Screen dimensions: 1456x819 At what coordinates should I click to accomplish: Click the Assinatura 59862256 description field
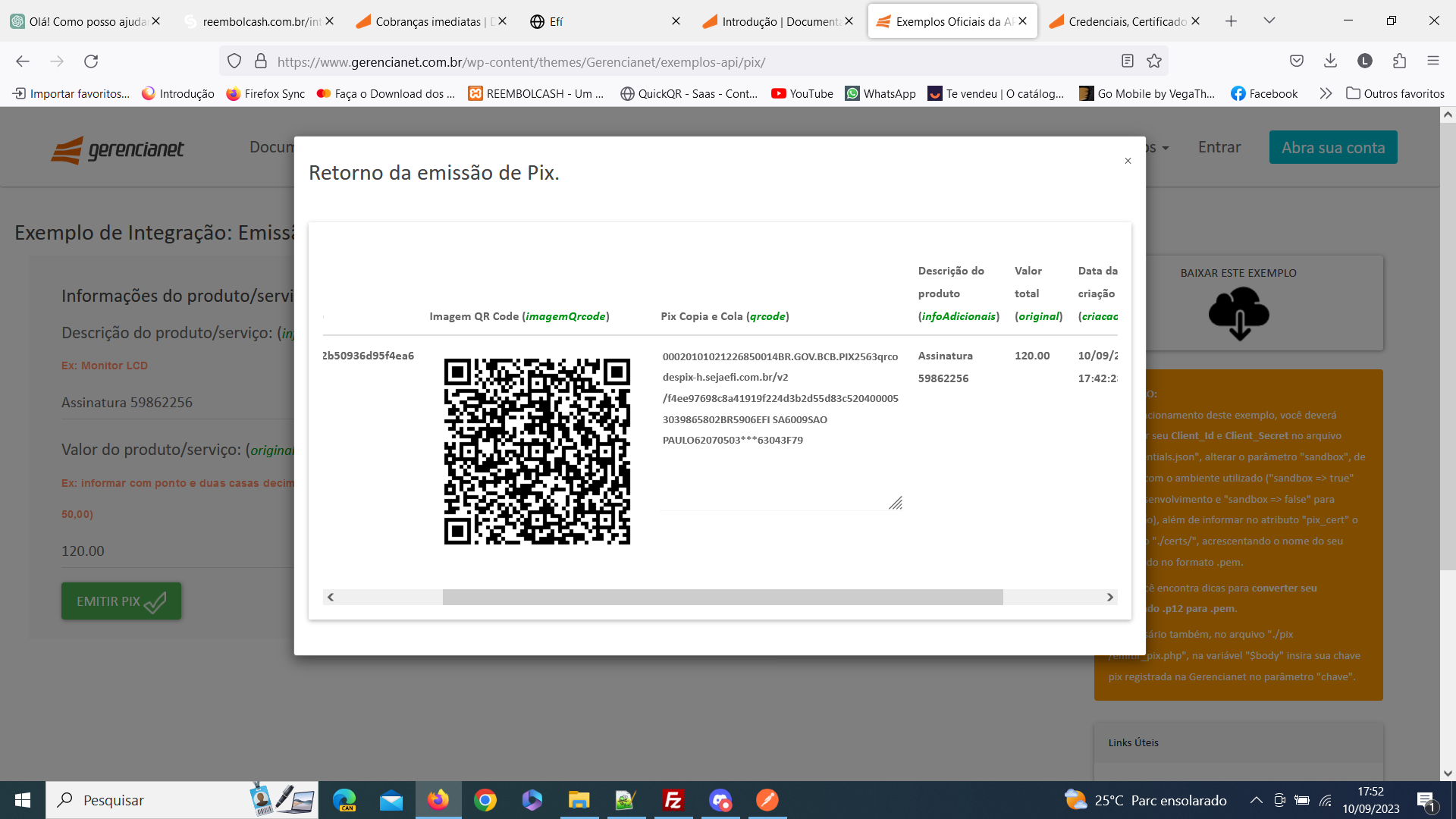(x=177, y=403)
